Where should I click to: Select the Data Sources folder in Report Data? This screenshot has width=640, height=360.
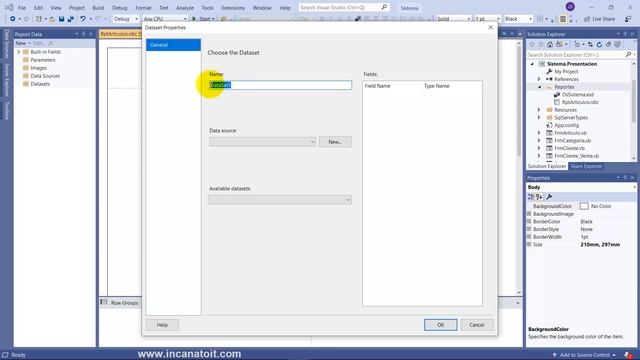[x=45, y=76]
